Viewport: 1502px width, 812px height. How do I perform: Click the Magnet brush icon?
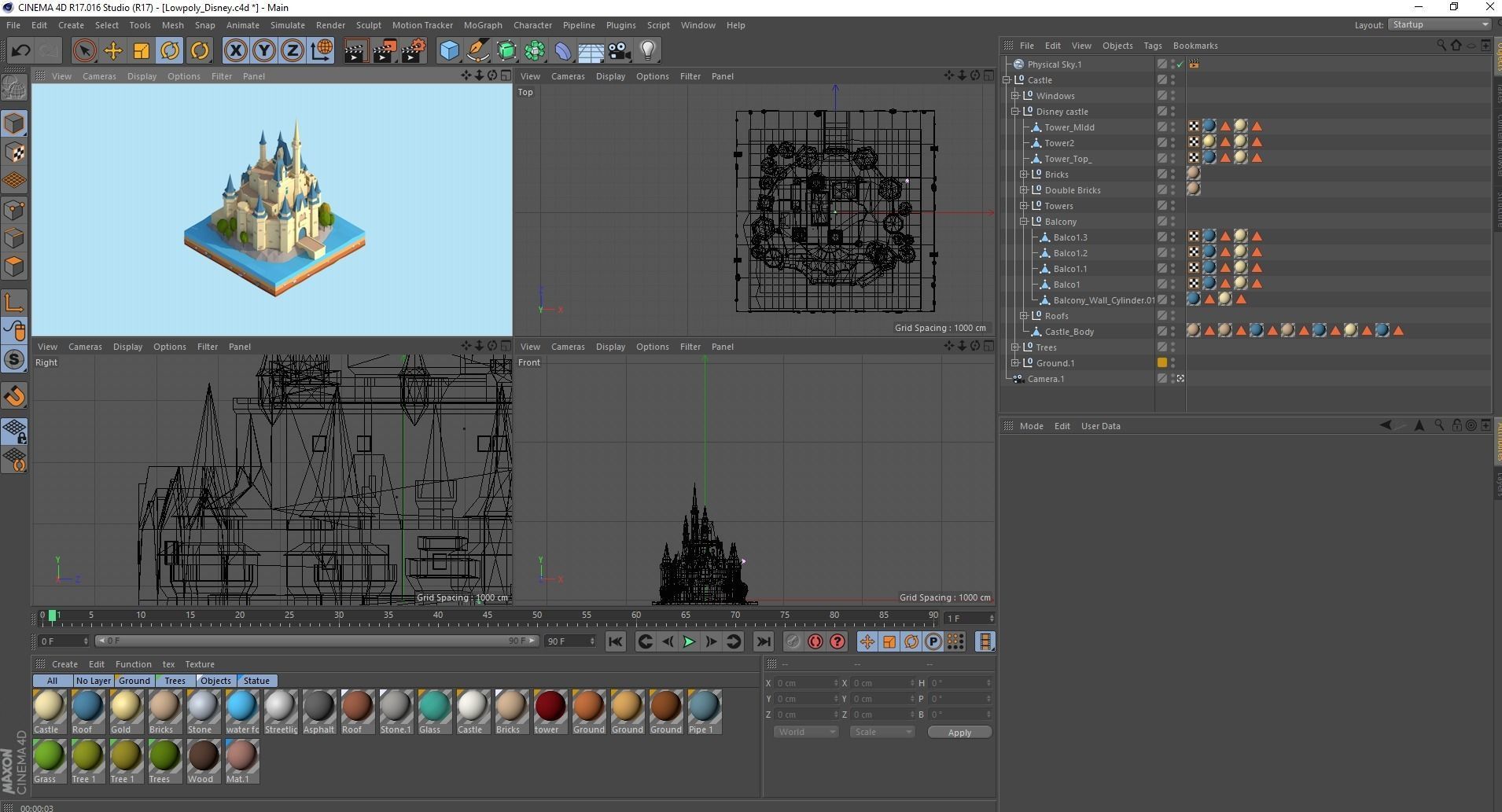click(x=14, y=396)
